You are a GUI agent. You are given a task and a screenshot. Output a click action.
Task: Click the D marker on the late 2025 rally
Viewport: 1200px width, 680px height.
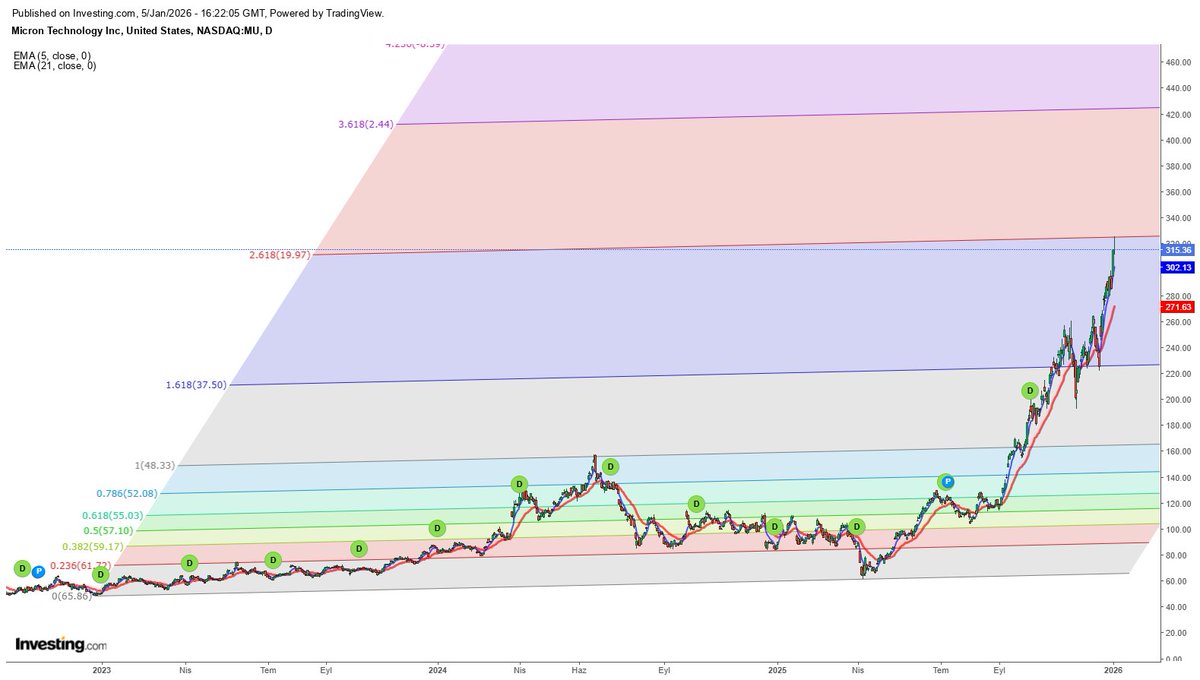click(1029, 390)
